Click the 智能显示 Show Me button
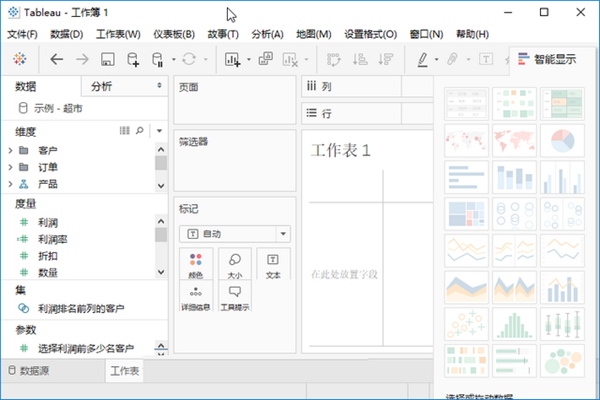This screenshot has width=600, height=400. (x=546, y=59)
